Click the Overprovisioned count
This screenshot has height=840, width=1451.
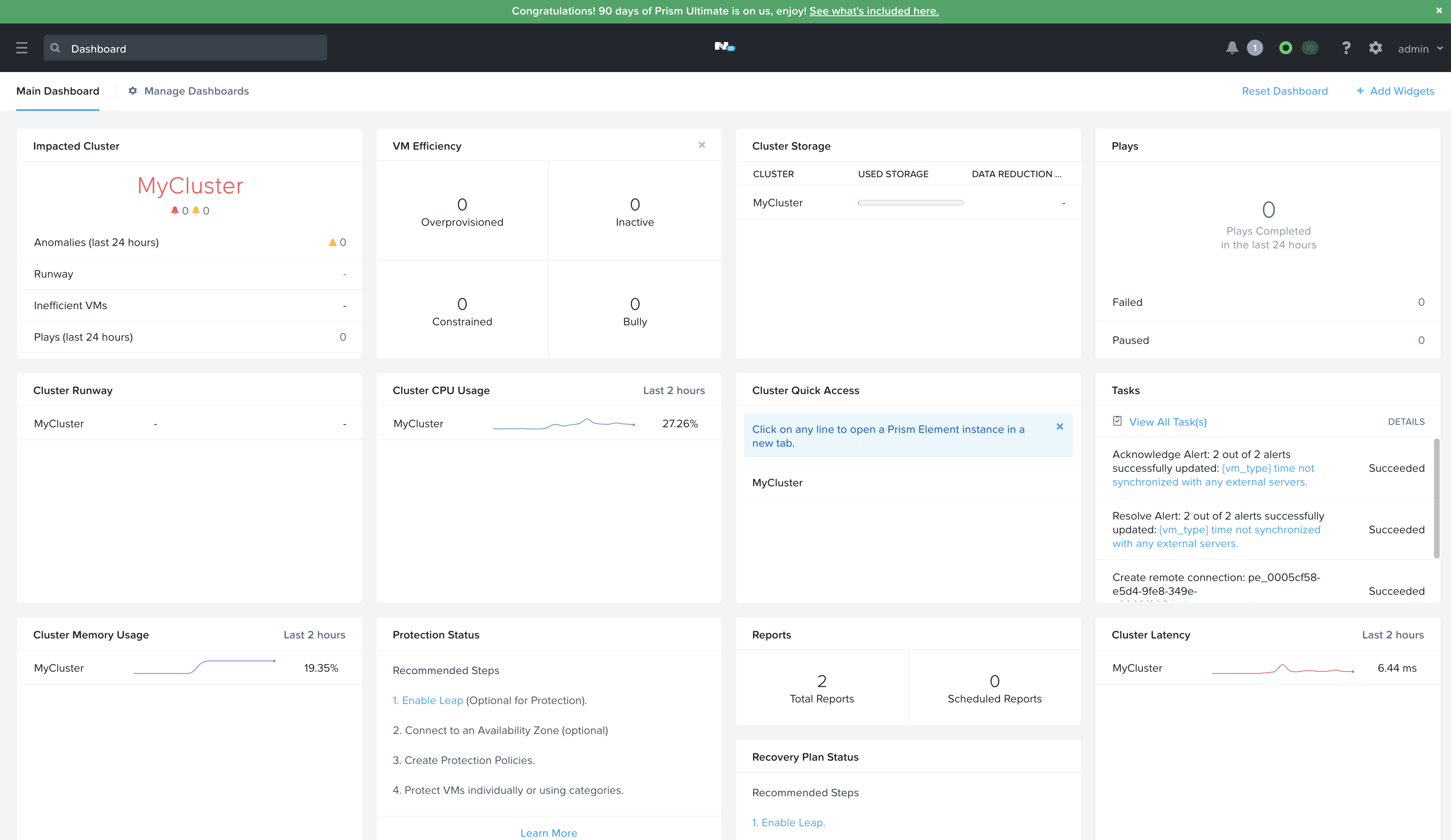pos(462,204)
